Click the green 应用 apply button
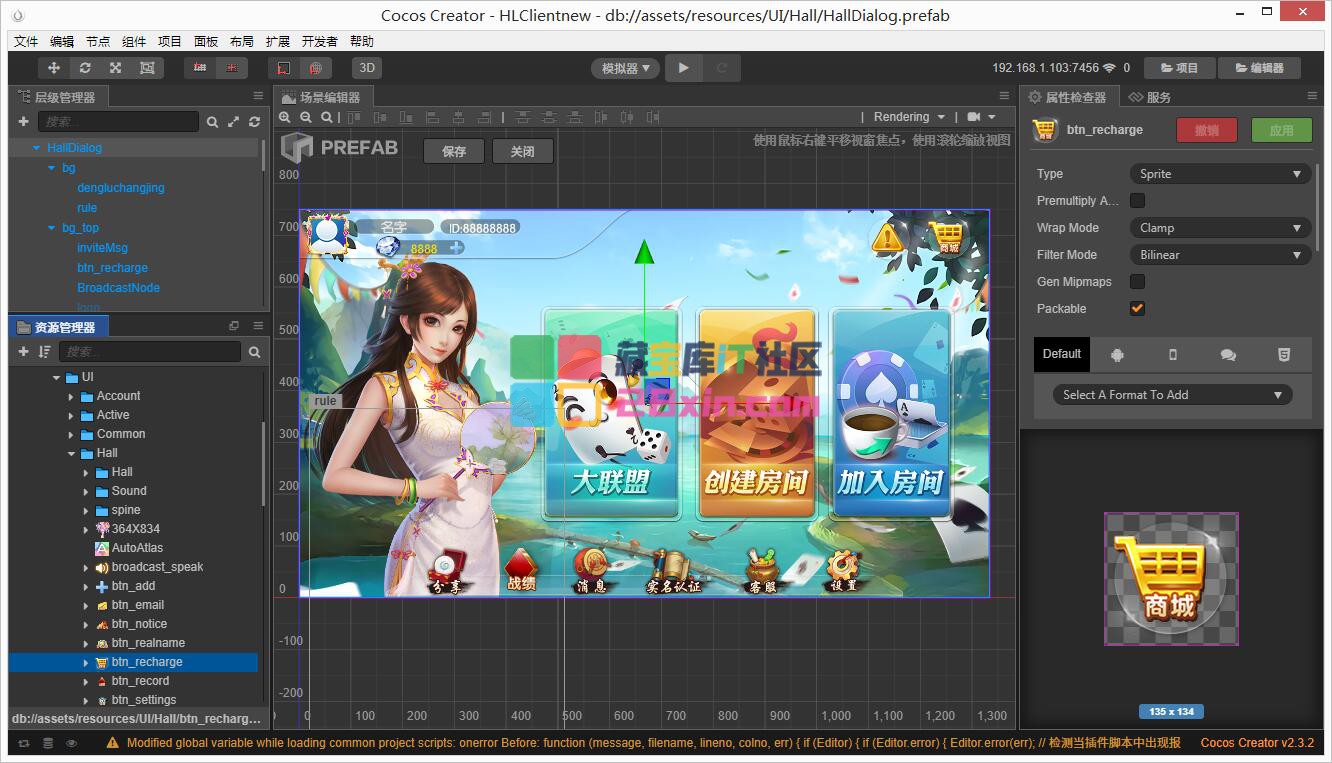1332x763 pixels. [x=1282, y=130]
